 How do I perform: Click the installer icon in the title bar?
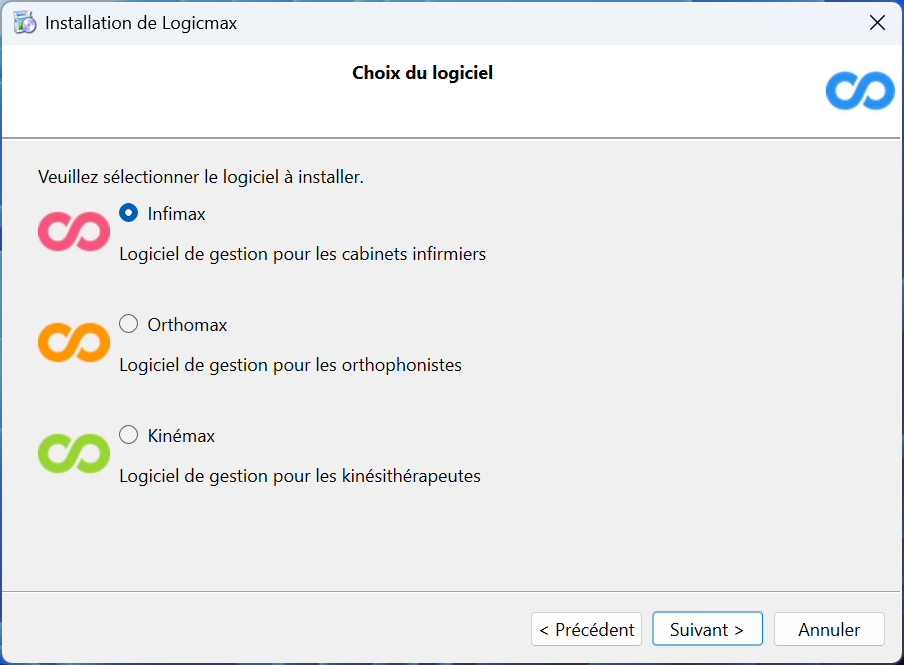[25, 23]
